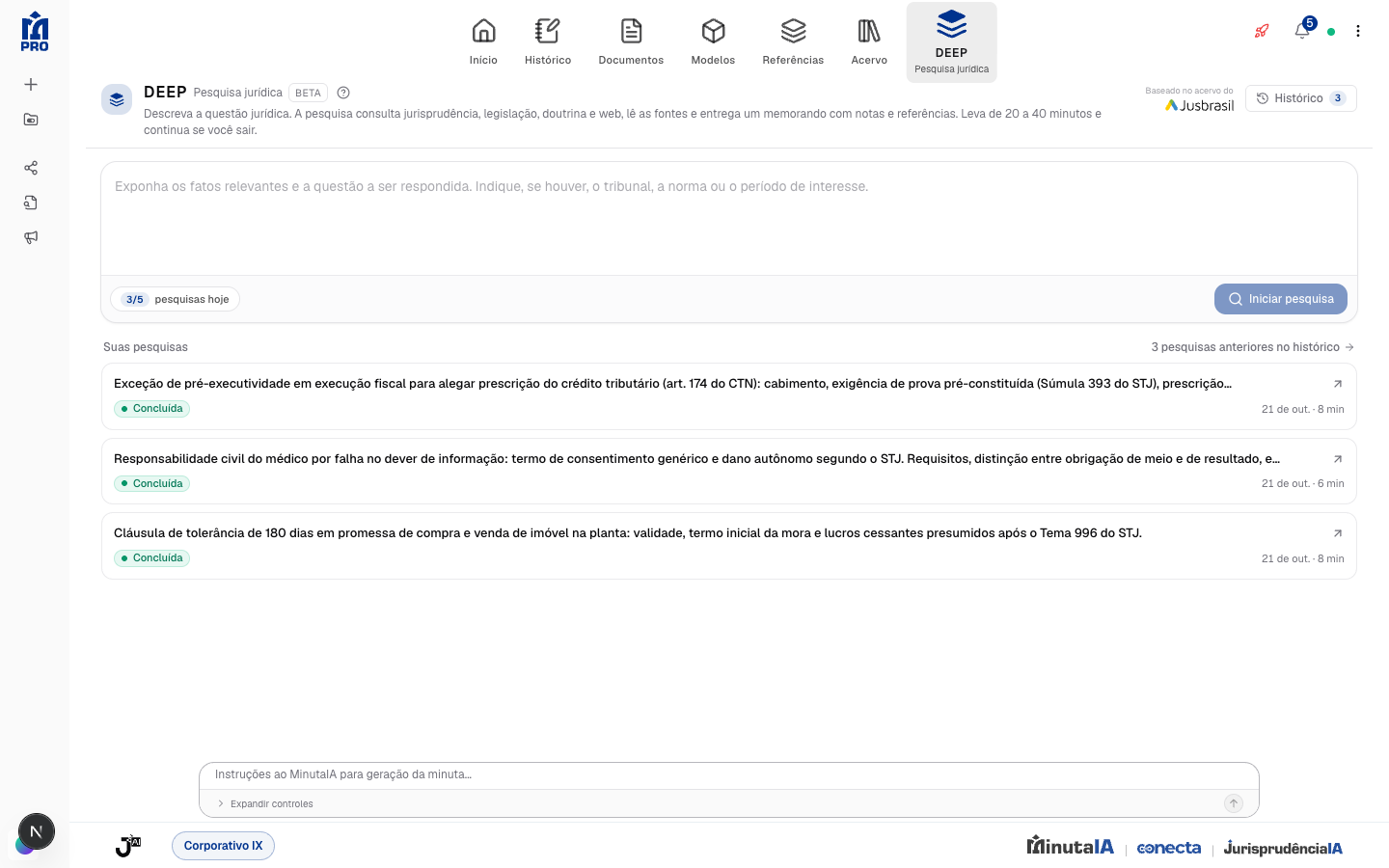
Task: Open the Exceção de pré-executividade search result
Action: 729,396
